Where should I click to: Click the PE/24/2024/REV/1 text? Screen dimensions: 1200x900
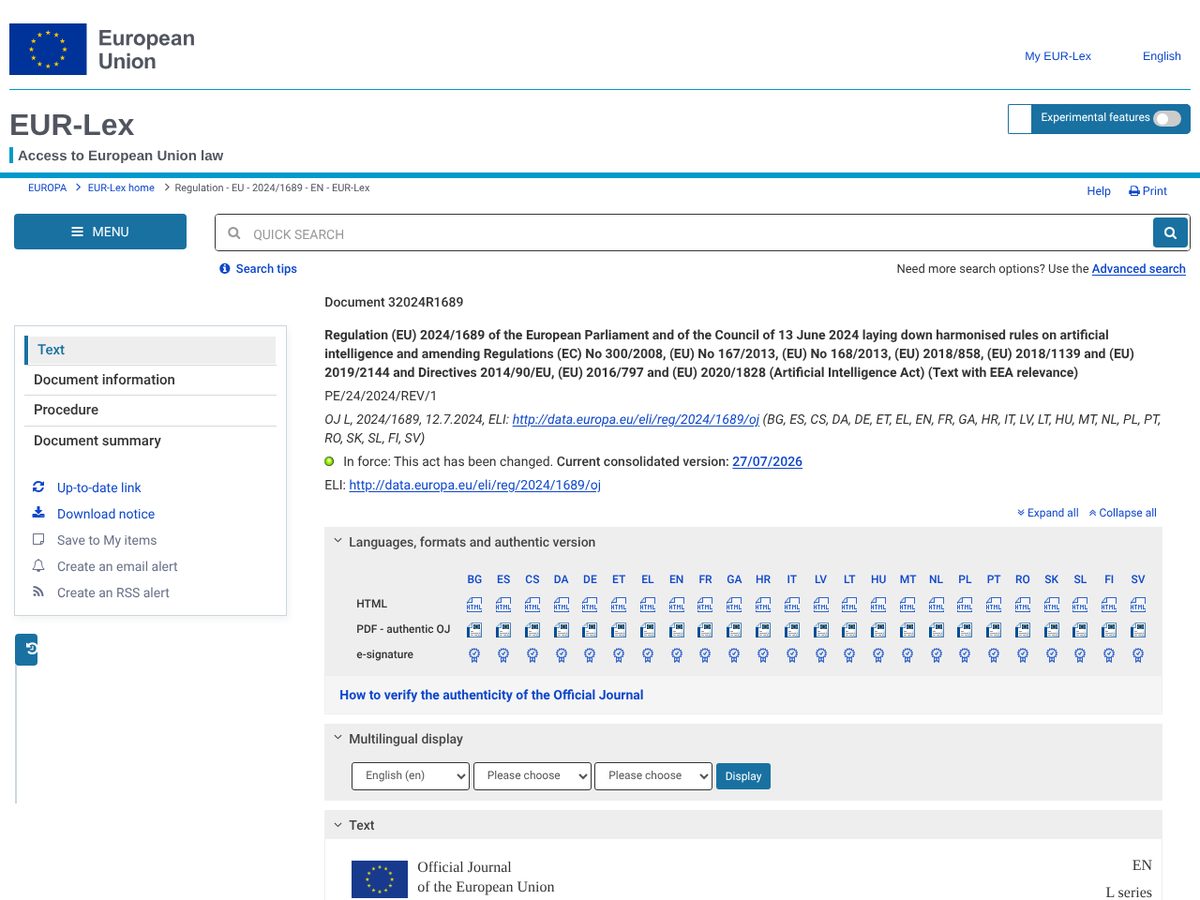pos(381,396)
